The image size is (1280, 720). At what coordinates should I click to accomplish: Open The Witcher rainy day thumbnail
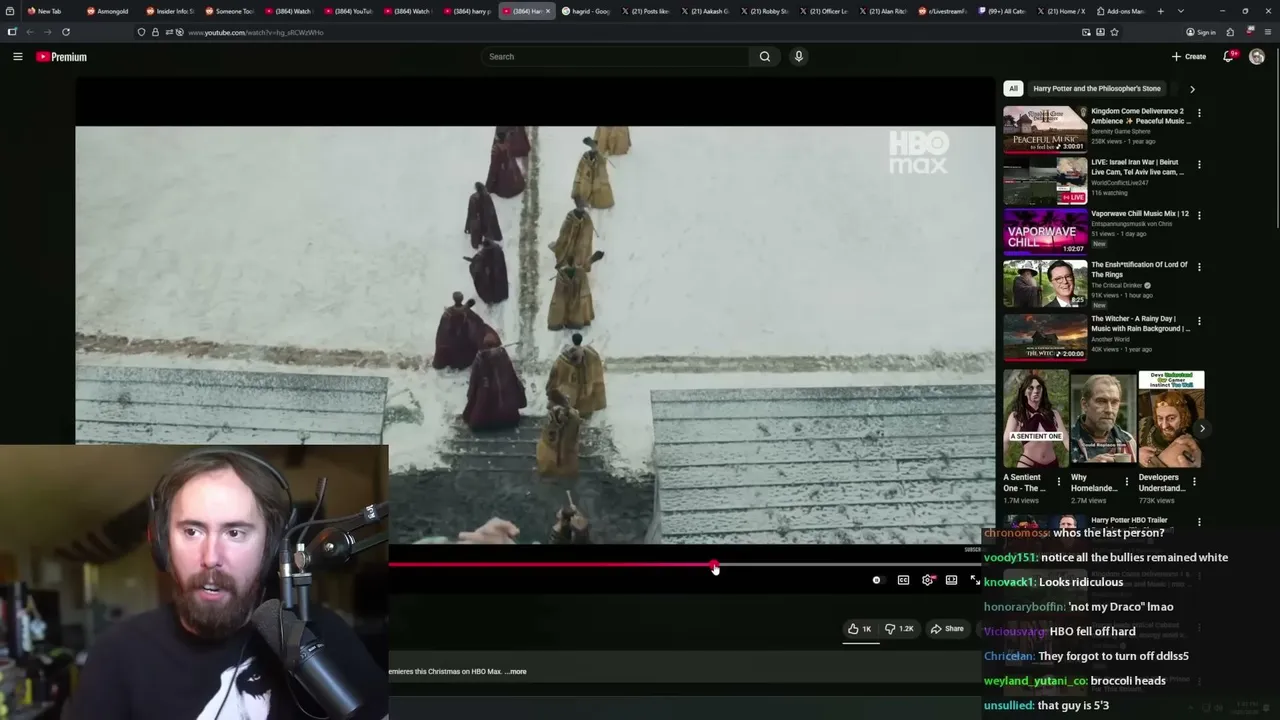(x=1045, y=337)
